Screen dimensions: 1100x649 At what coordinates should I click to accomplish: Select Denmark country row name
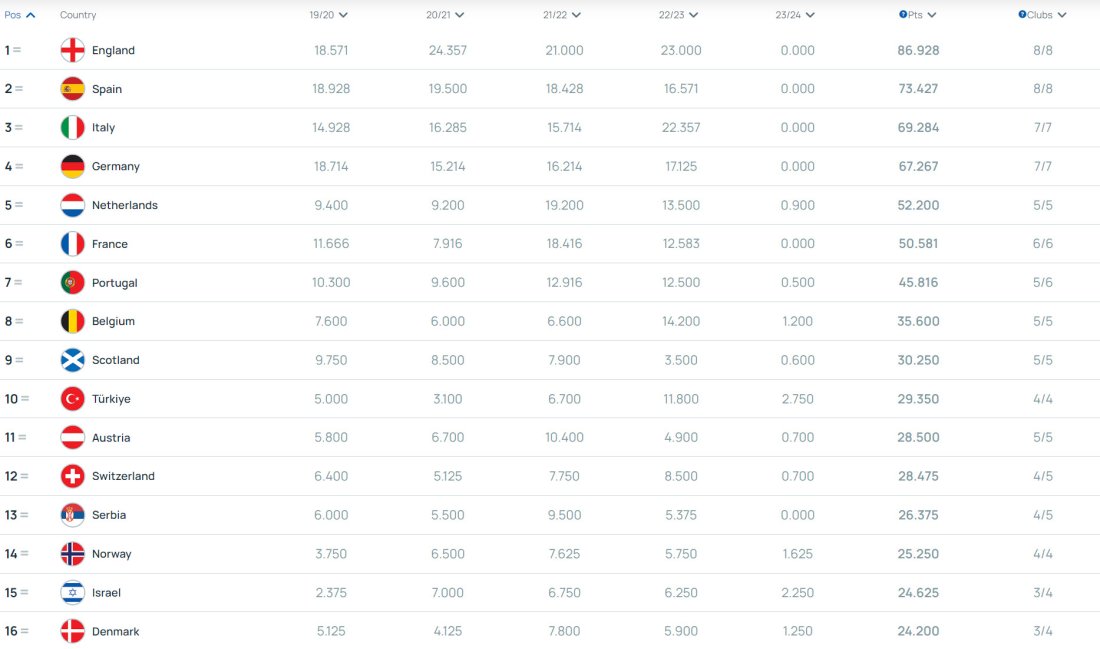pyautogui.click(x=115, y=631)
